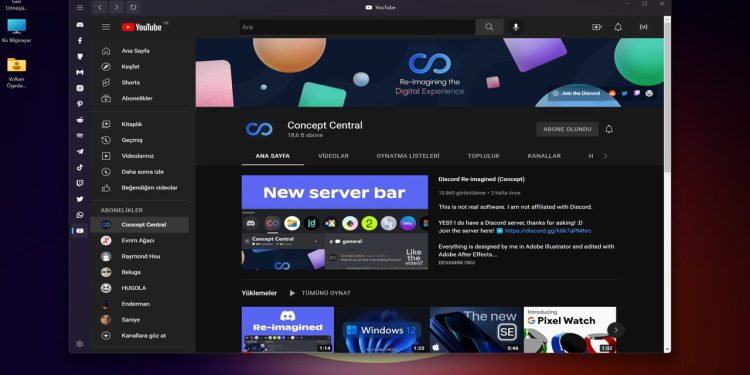Open the Discord Re-imagined (Concept) video title

coord(481,179)
